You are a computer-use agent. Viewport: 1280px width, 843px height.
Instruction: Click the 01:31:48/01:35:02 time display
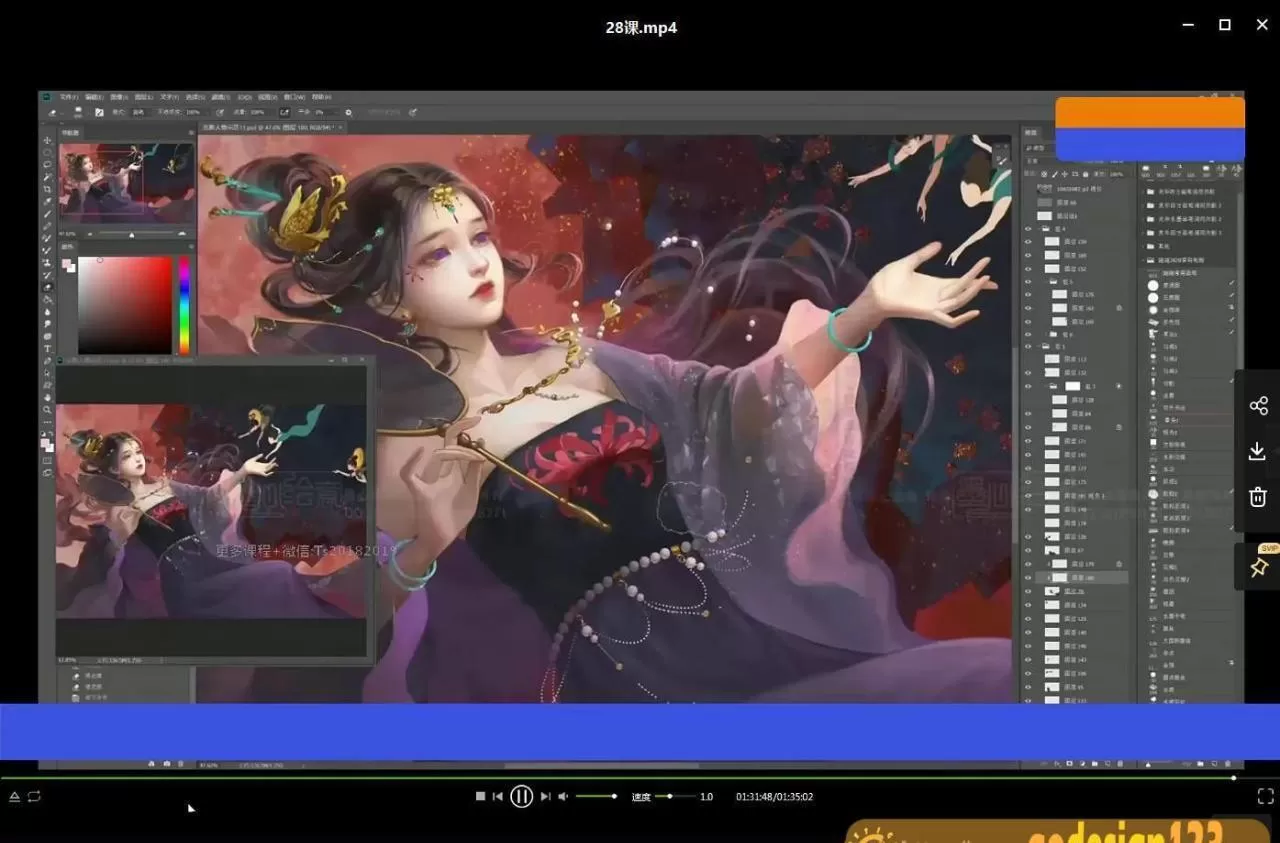click(x=774, y=797)
